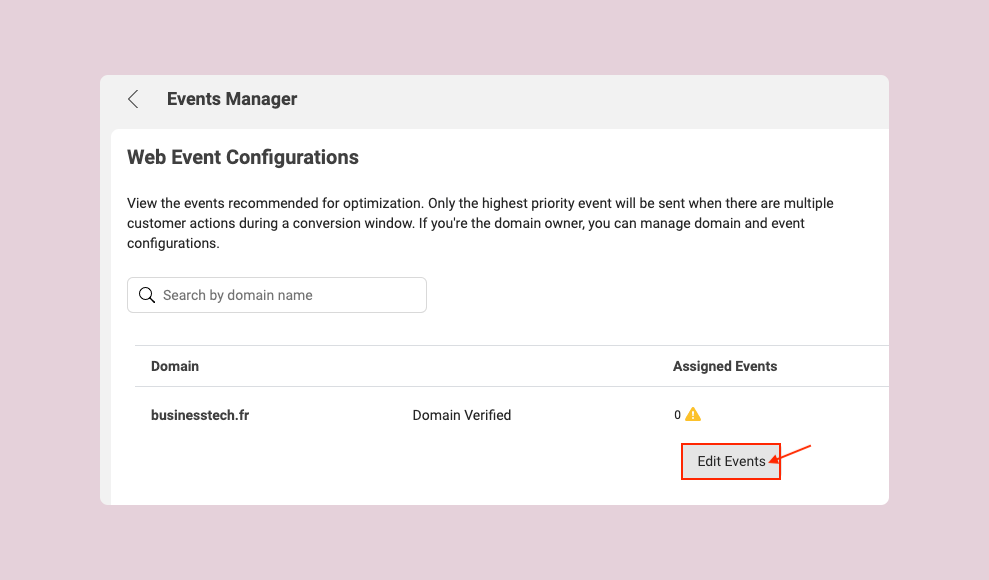Image resolution: width=989 pixels, height=580 pixels.
Task: Click the yellow warning triangle icon
Action: (693, 414)
